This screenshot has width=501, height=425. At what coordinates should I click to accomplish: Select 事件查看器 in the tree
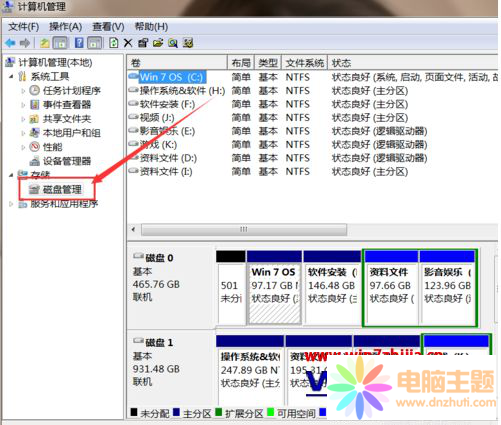point(67,105)
